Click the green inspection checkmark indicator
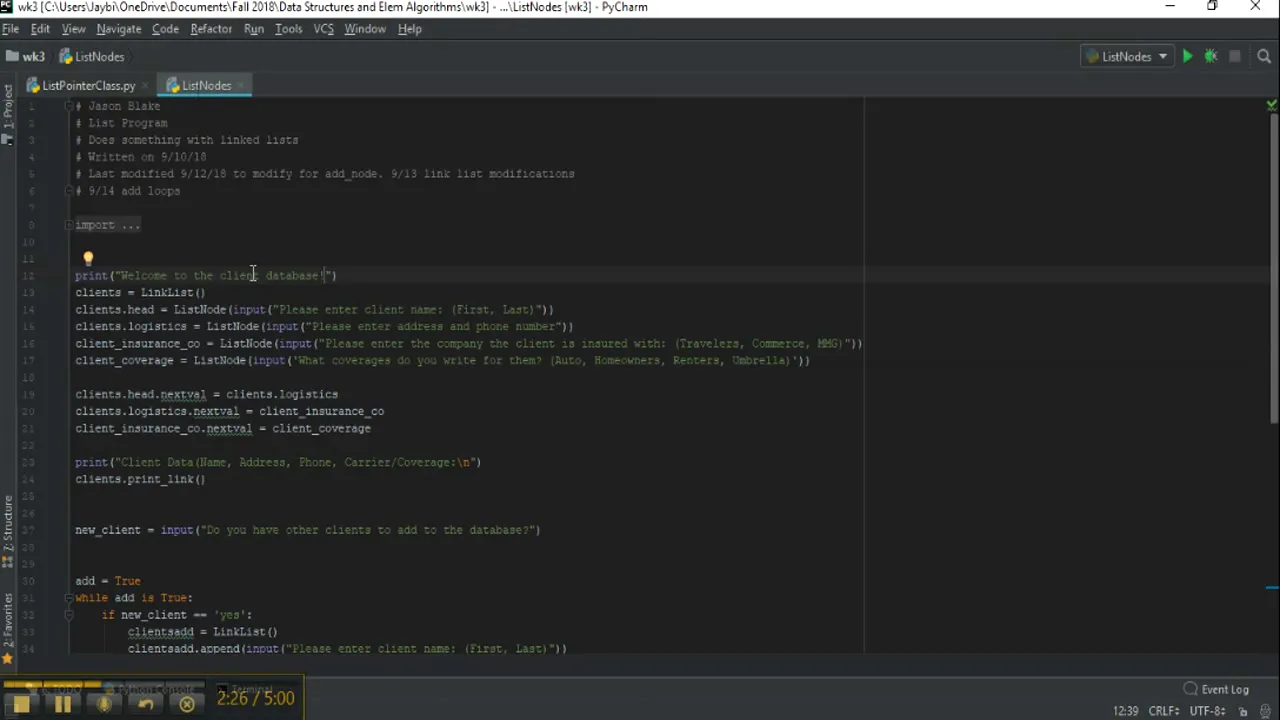 click(x=1271, y=105)
